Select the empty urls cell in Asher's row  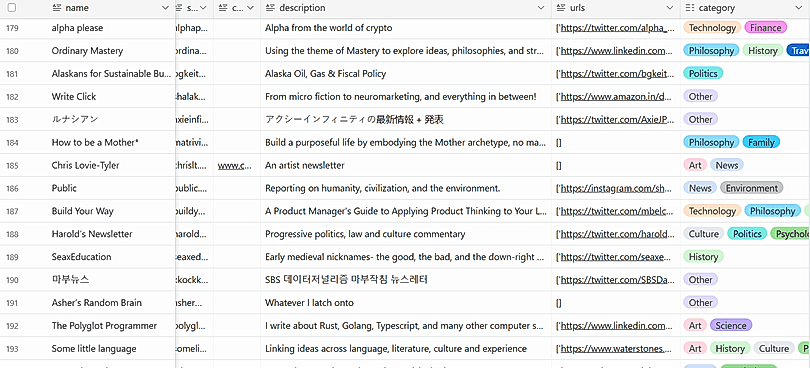pos(616,302)
